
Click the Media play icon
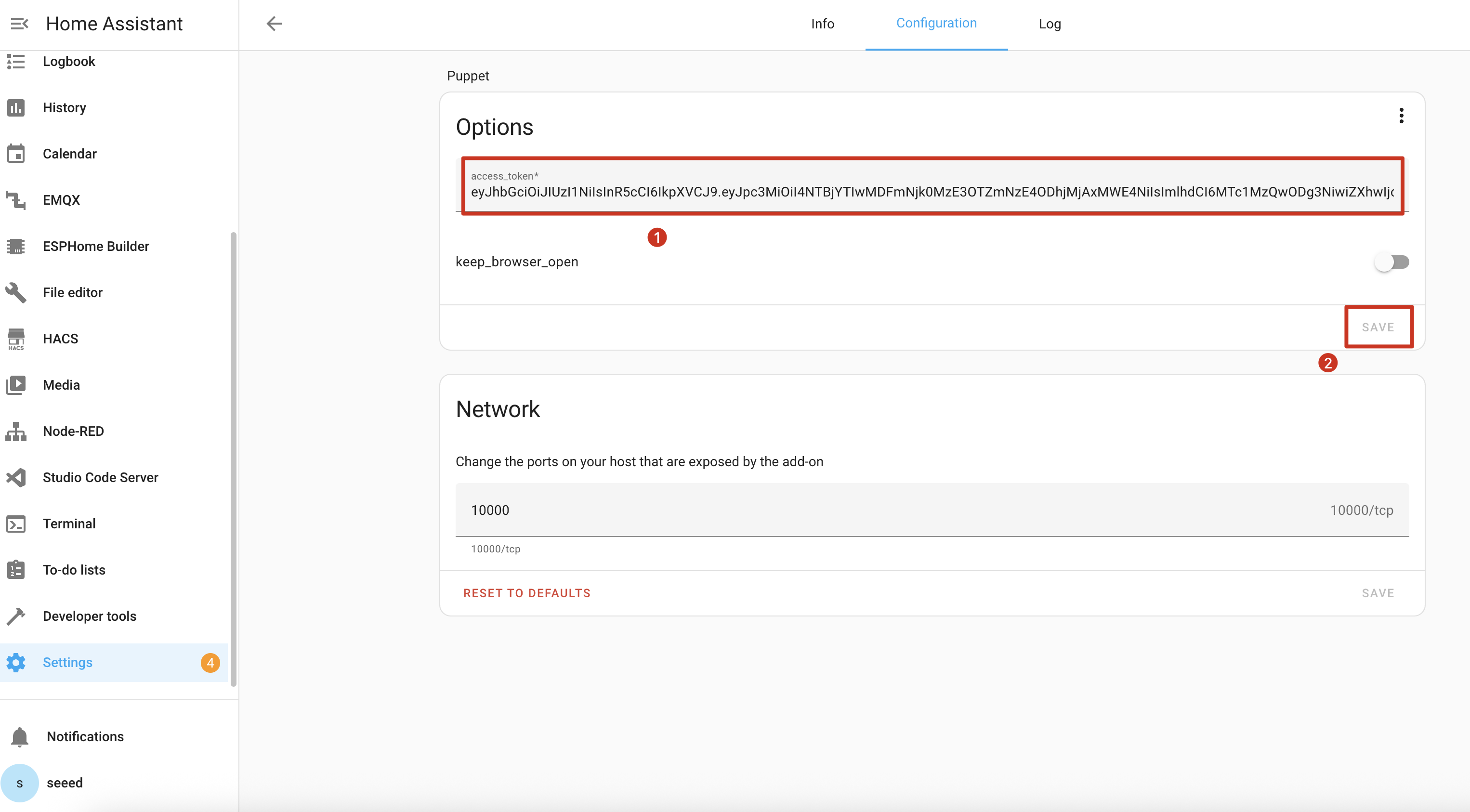click(16, 385)
